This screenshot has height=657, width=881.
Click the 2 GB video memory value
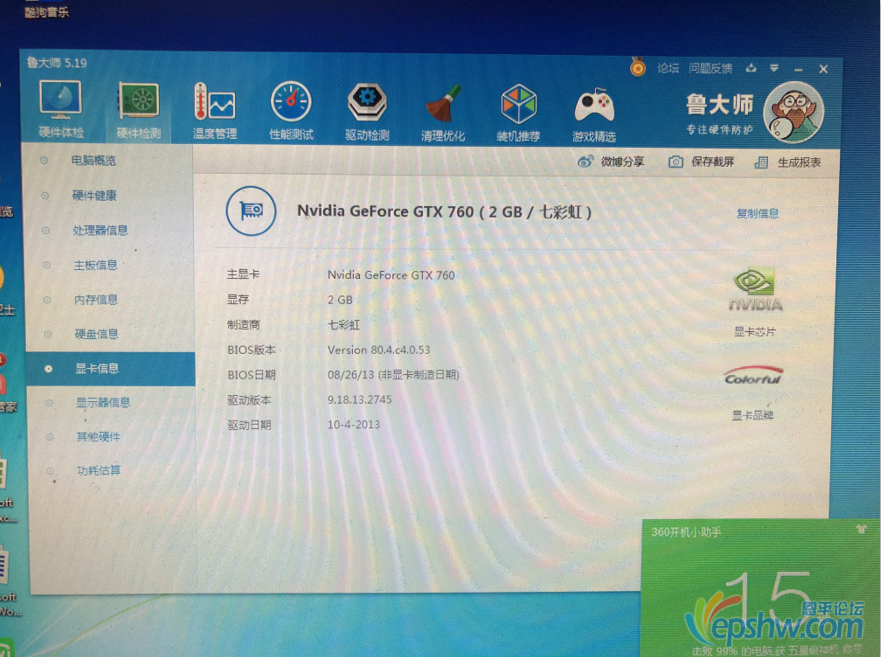(340, 300)
